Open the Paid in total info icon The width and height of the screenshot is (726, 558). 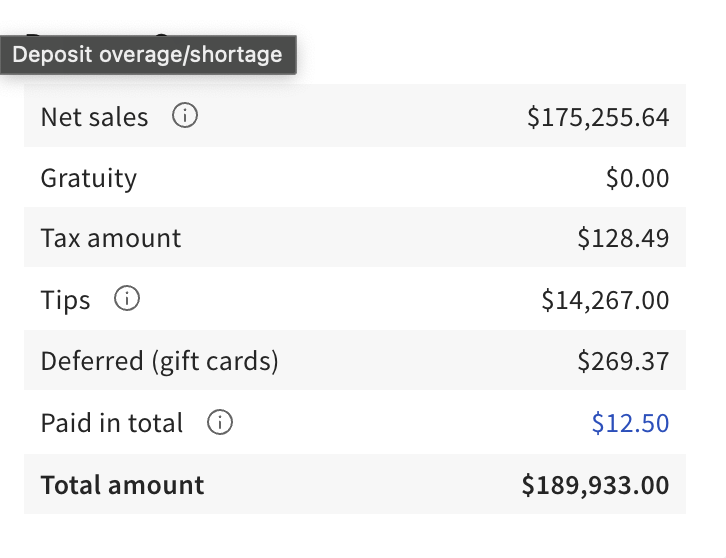[220, 423]
